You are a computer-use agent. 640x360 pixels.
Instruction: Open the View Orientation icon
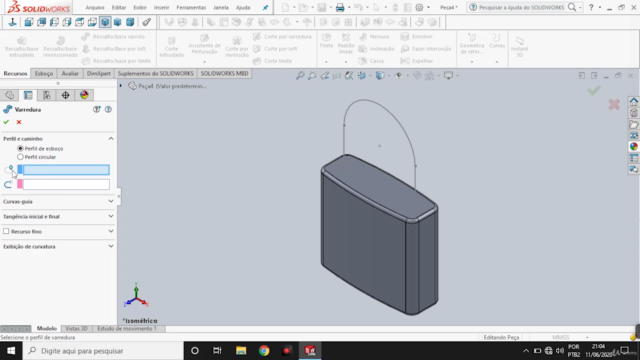coord(362,76)
